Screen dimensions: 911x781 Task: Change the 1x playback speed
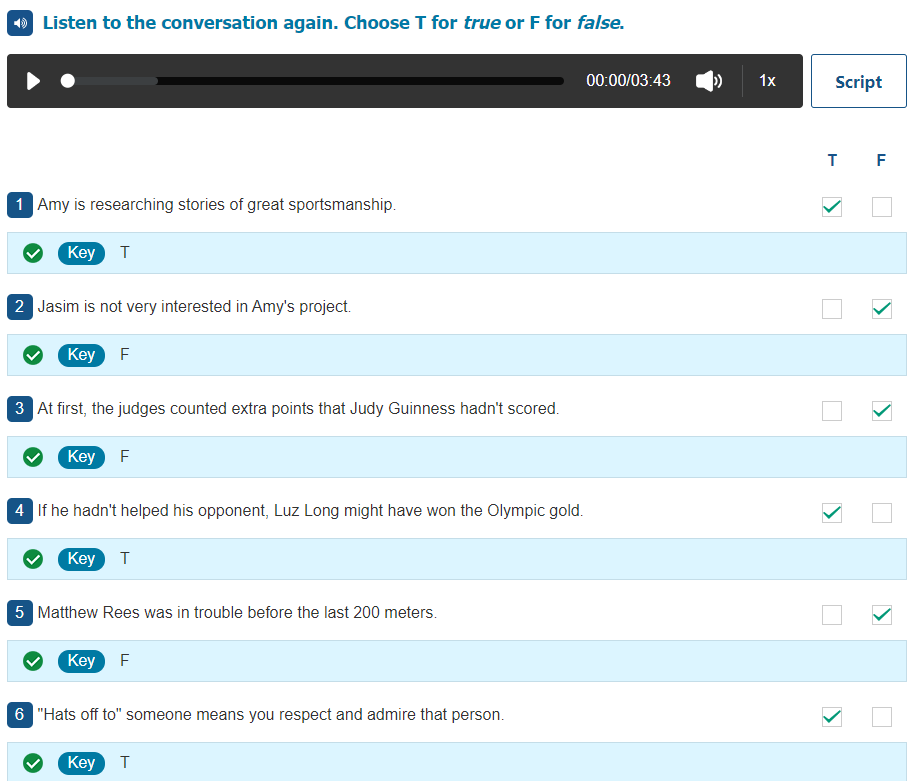tap(767, 81)
